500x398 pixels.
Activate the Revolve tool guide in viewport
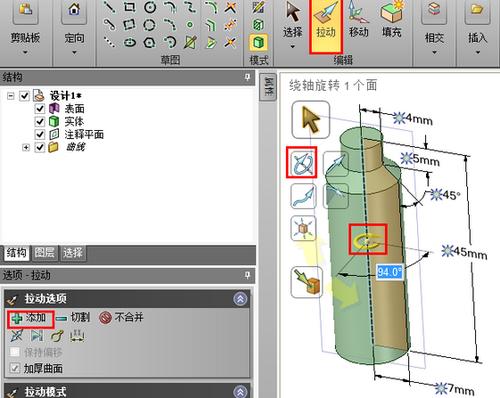pos(302,163)
